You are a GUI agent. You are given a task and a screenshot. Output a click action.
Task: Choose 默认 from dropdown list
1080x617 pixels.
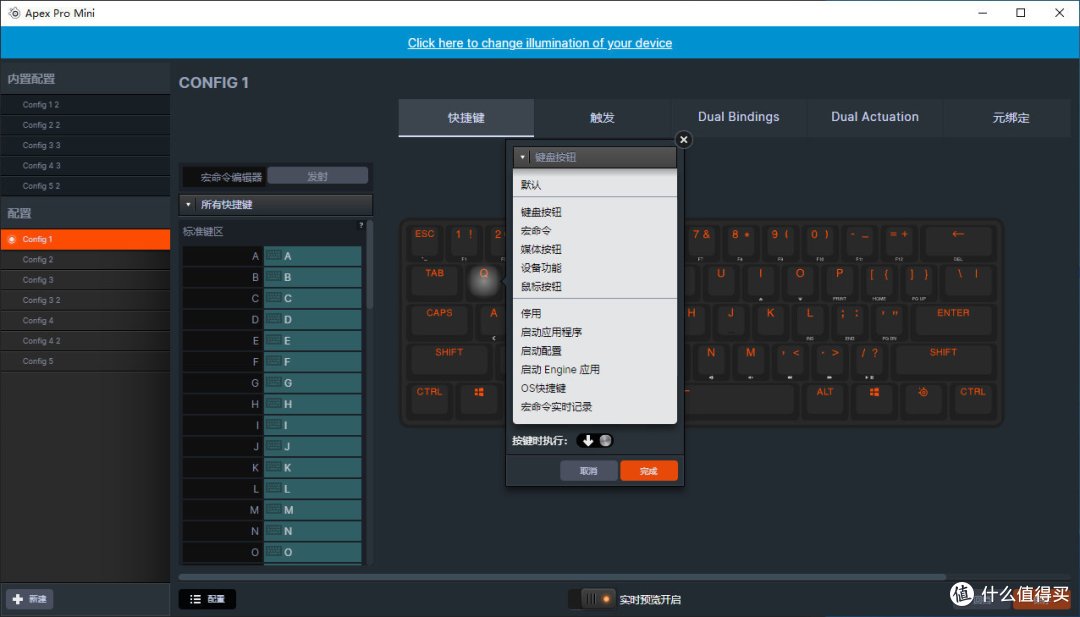coord(531,185)
